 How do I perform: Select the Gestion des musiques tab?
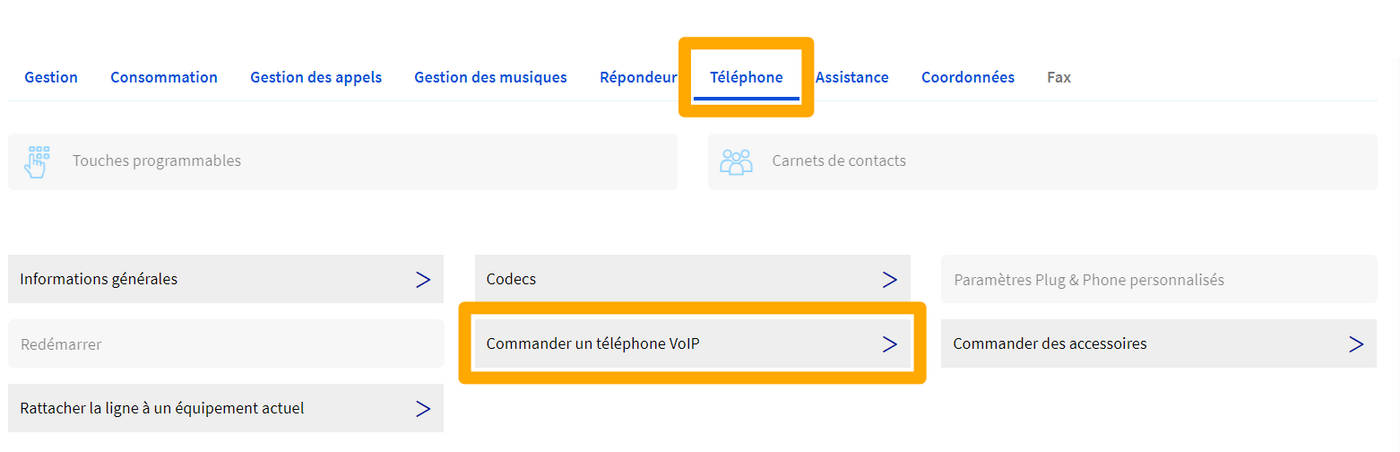coord(490,77)
